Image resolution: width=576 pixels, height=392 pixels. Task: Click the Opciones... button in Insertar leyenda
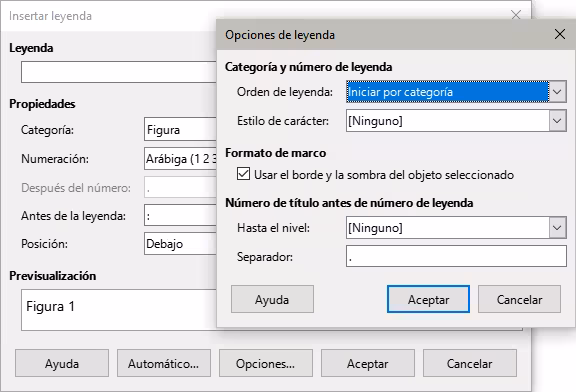[266, 363]
